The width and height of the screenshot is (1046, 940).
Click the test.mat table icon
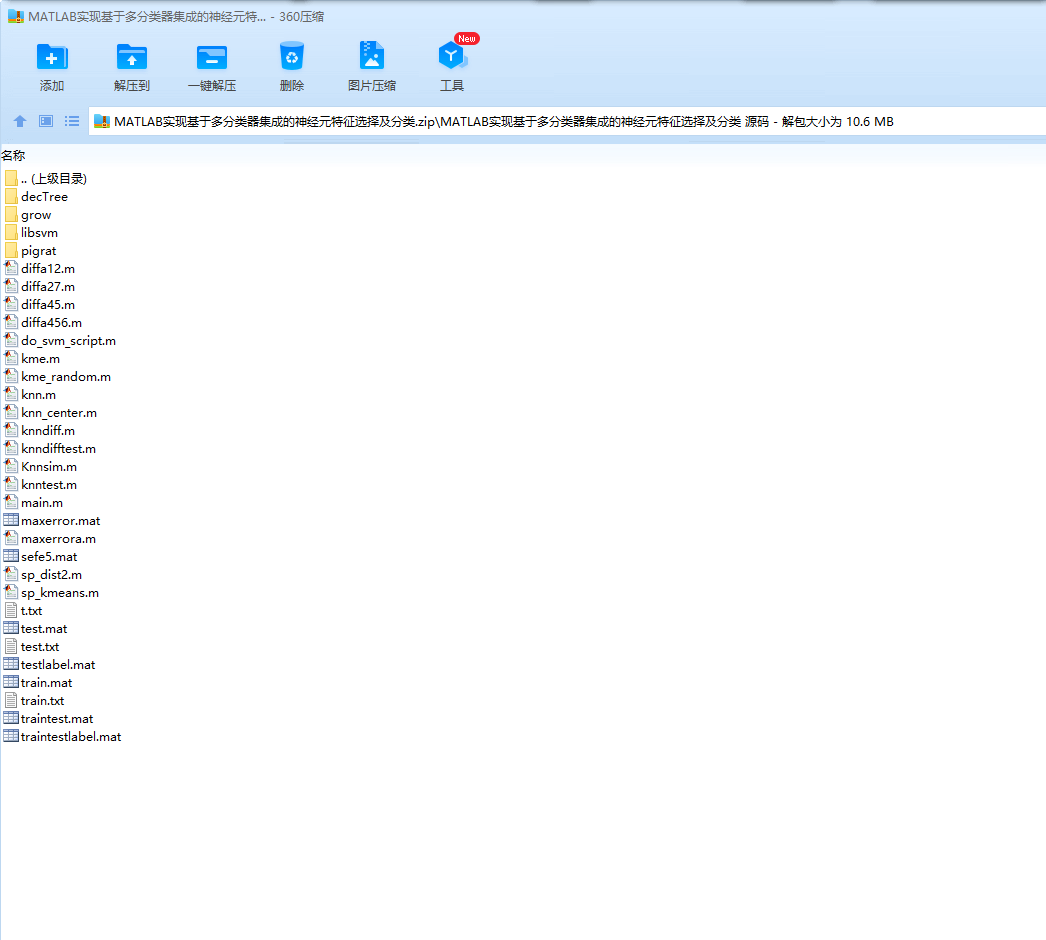11,628
